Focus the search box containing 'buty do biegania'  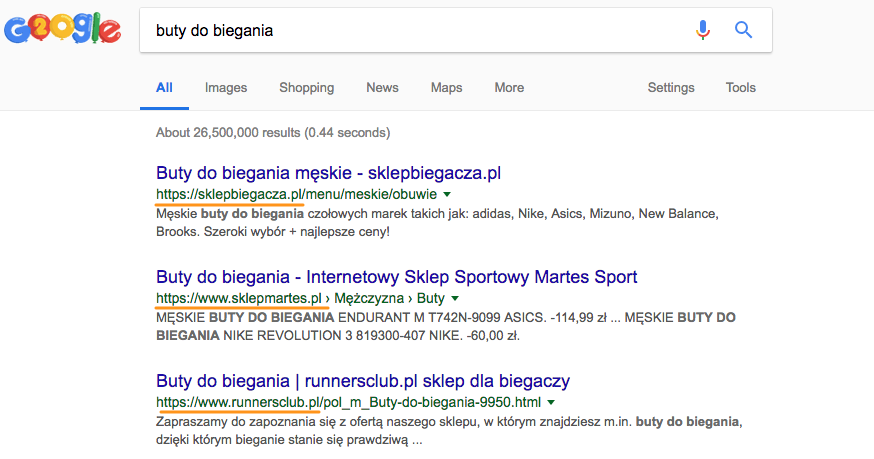tap(455, 30)
